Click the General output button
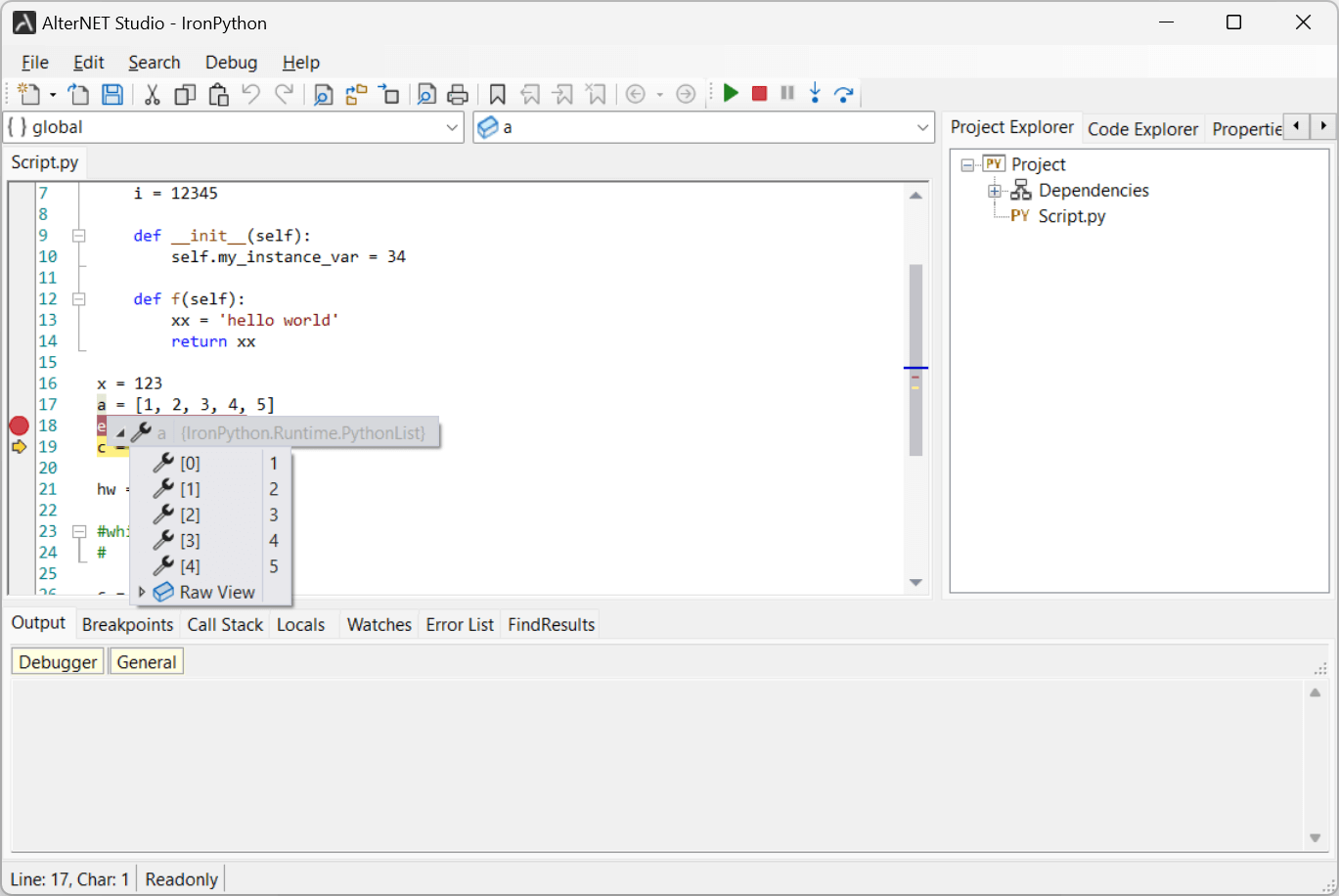 click(147, 662)
